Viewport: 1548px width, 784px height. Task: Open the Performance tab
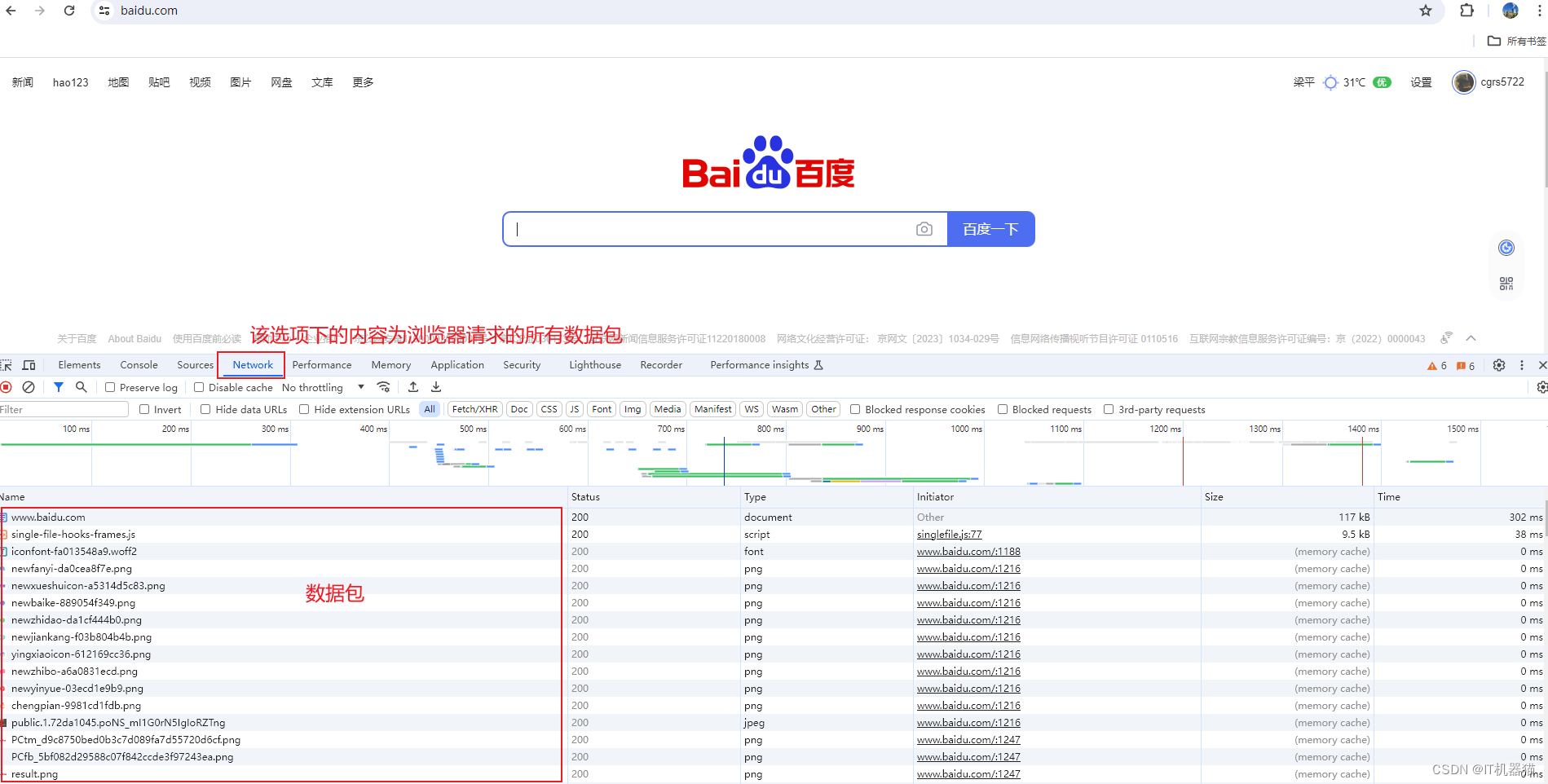point(322,365)
